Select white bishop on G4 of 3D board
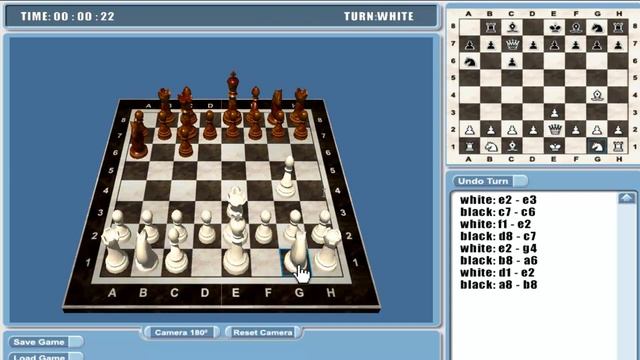The image size is (640, 360). coord(287,177)
